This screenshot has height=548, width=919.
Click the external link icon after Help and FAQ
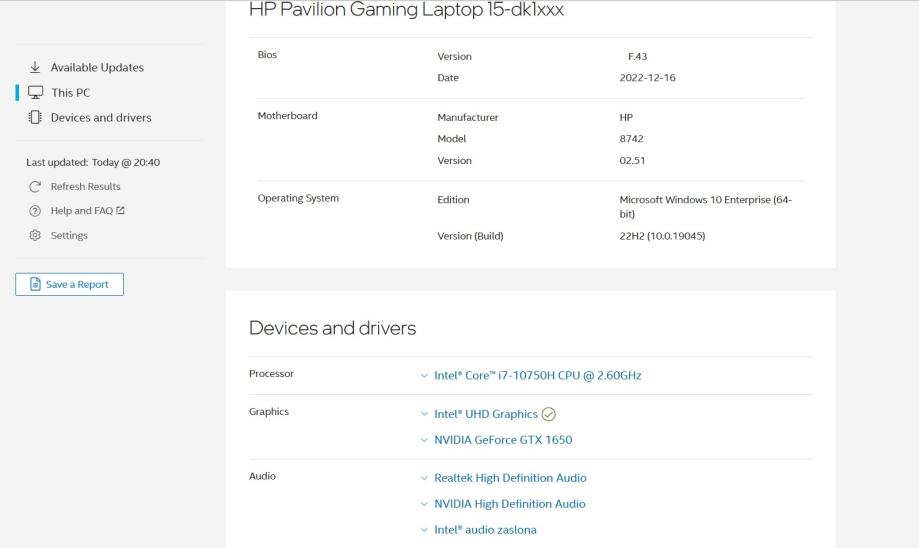(121, 211)
